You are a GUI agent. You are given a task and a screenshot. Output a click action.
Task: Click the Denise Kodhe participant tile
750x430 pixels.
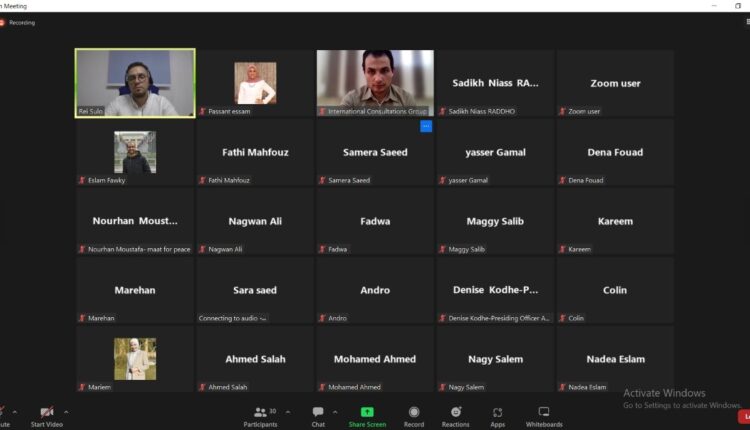[x=495, y=290]
